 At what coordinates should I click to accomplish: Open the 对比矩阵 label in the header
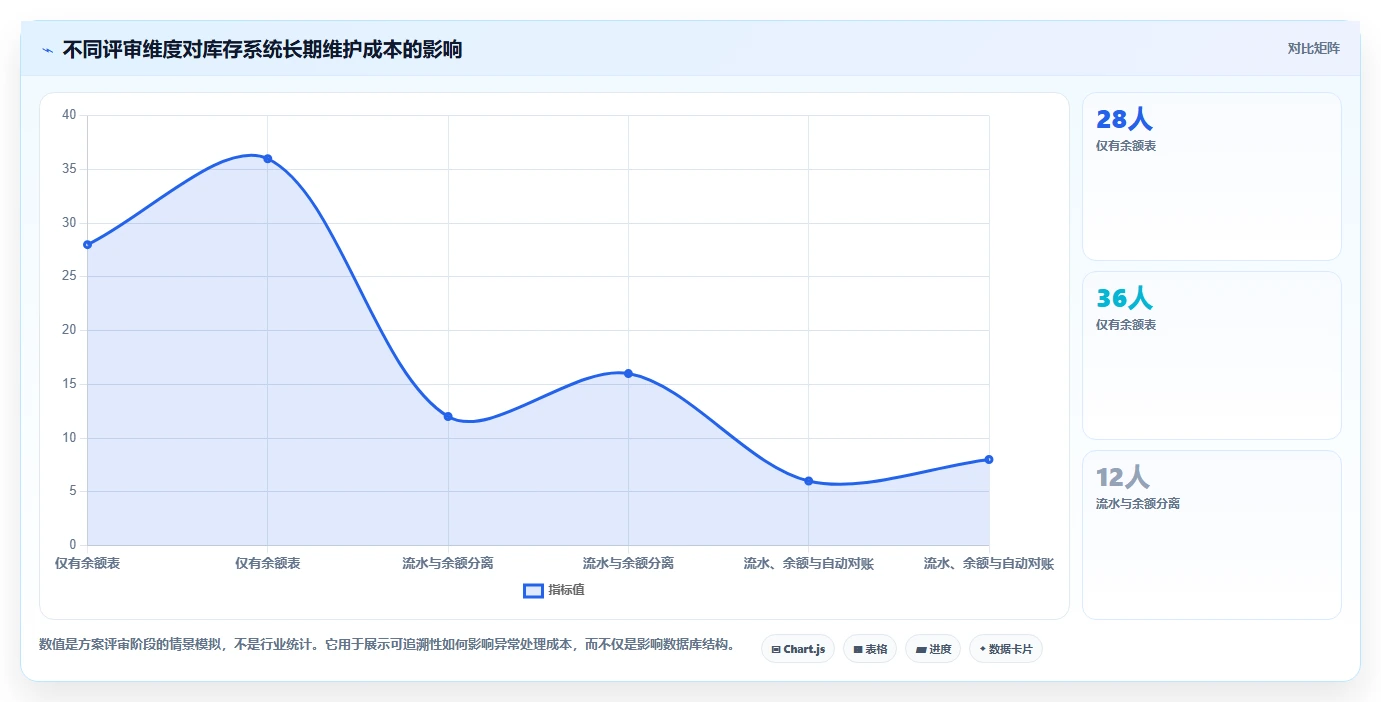(x=1313, y=48)
